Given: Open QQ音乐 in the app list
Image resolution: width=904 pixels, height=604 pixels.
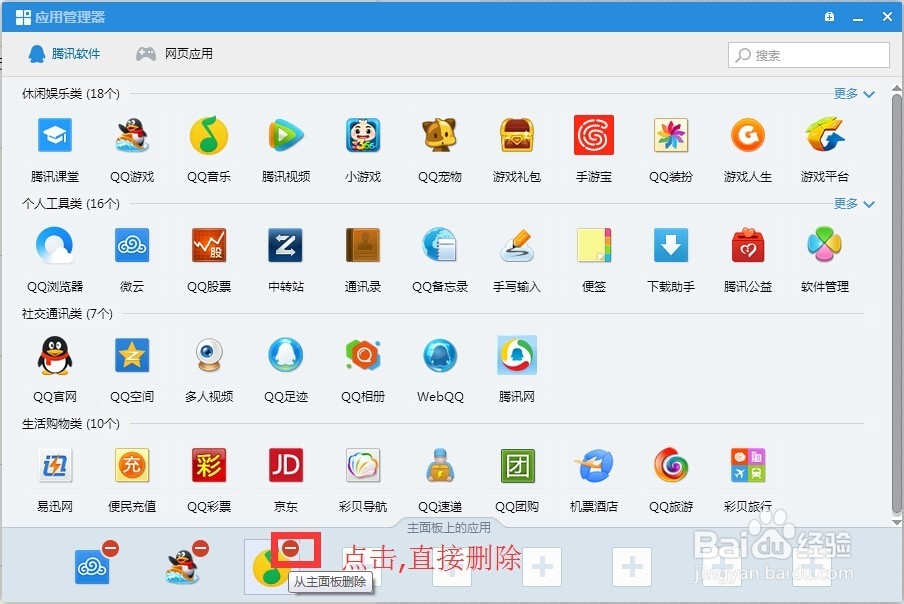Looking at the screenshot, I should point(209,135).
